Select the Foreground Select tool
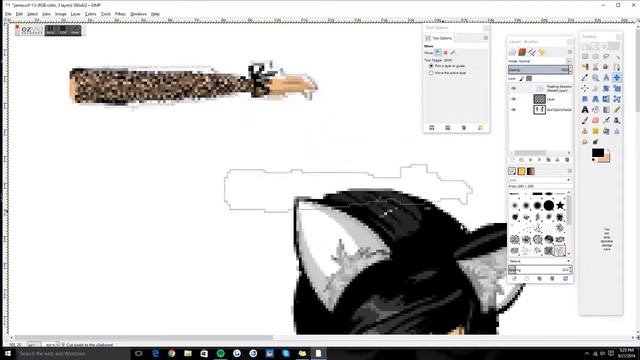The image size is (640, 360). pos(606,67)
